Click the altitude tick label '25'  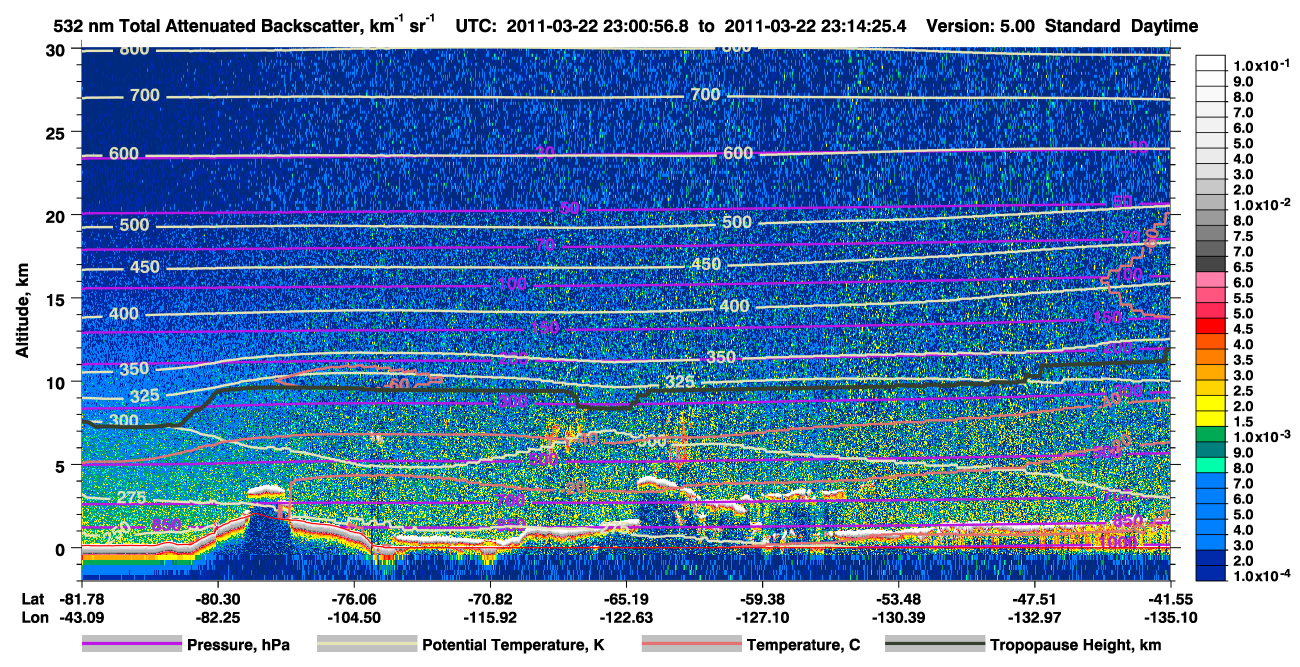point(57,132)
